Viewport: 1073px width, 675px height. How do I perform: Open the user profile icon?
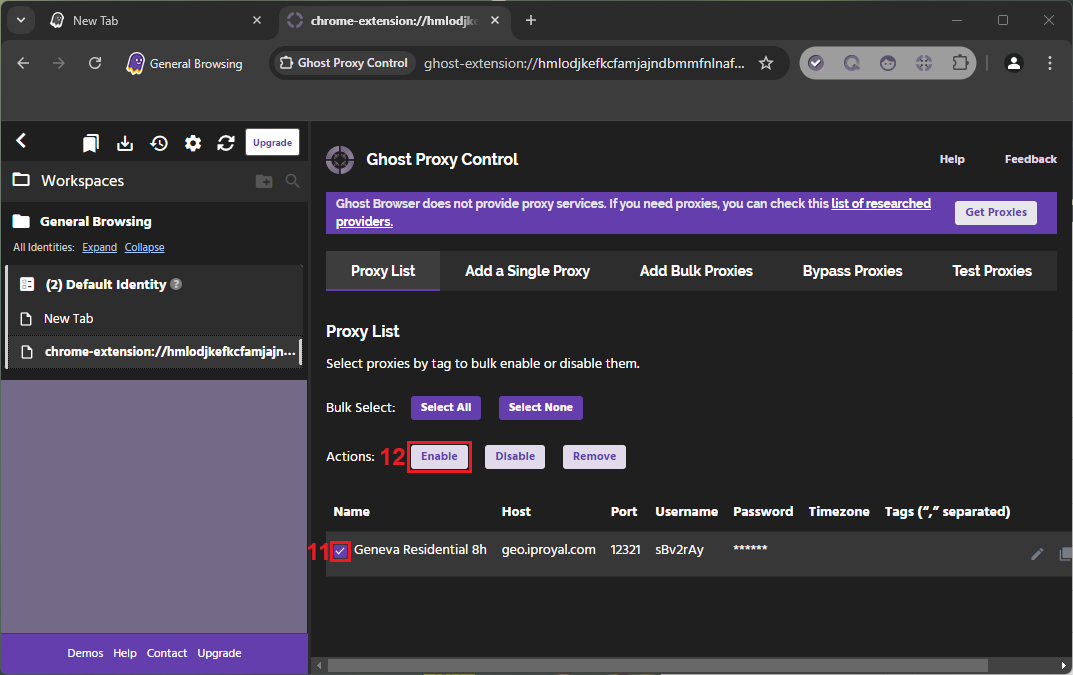[1013, 63]
